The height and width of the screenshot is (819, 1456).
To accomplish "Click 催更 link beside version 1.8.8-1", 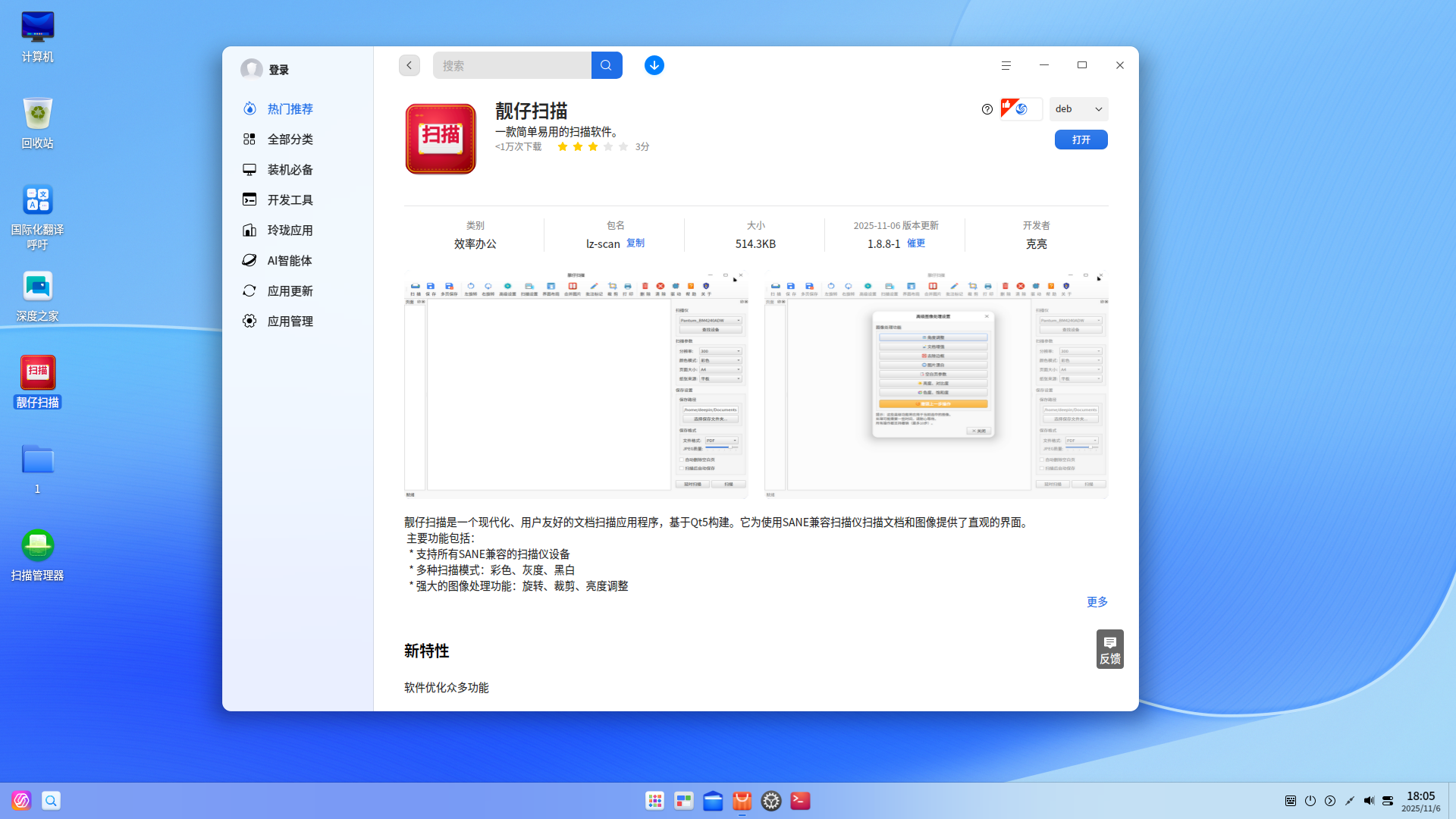I will 916,243.
